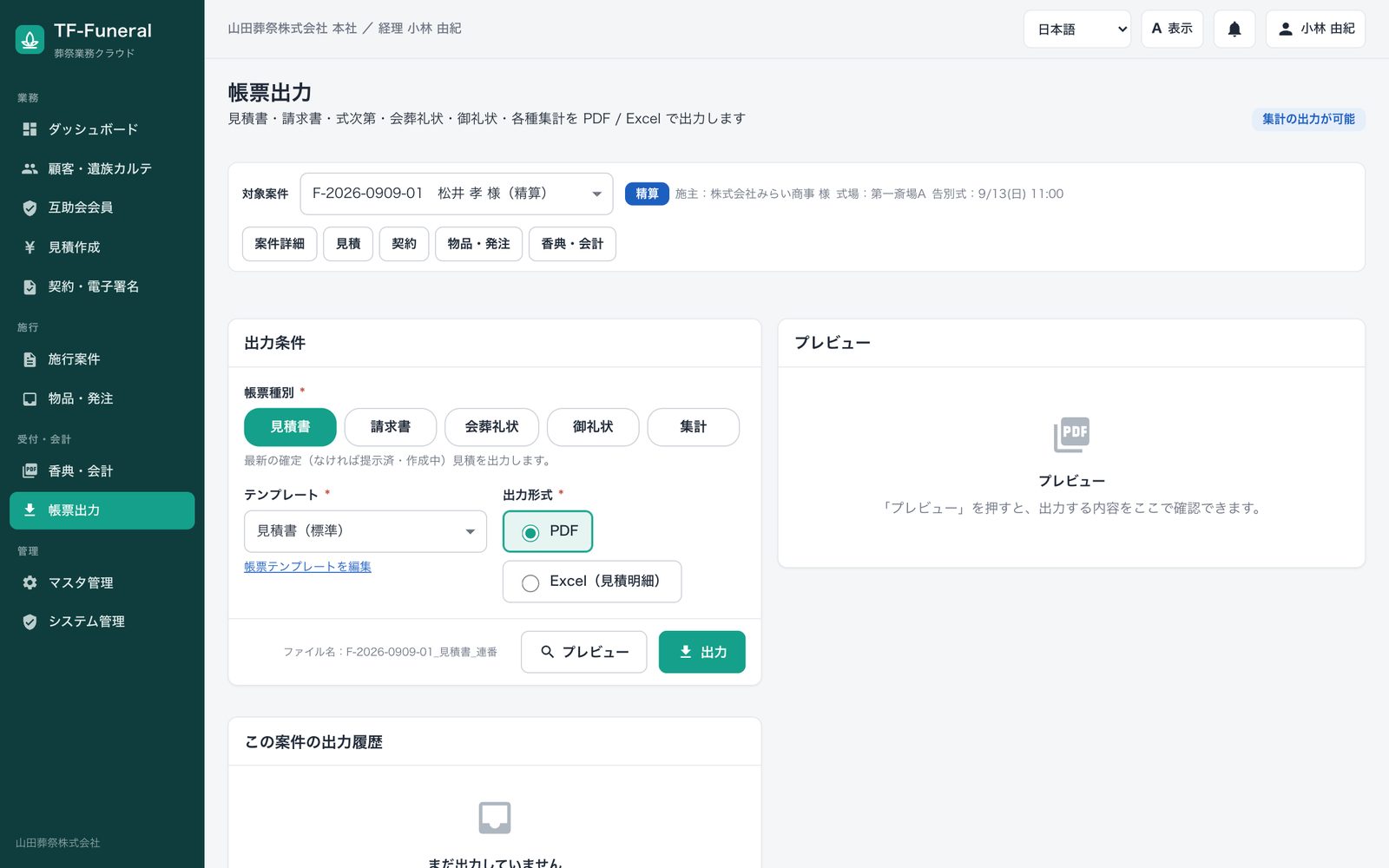Switch to the 見積 tab
This screenshot has width=1389, height=868.
pos(348,244)
